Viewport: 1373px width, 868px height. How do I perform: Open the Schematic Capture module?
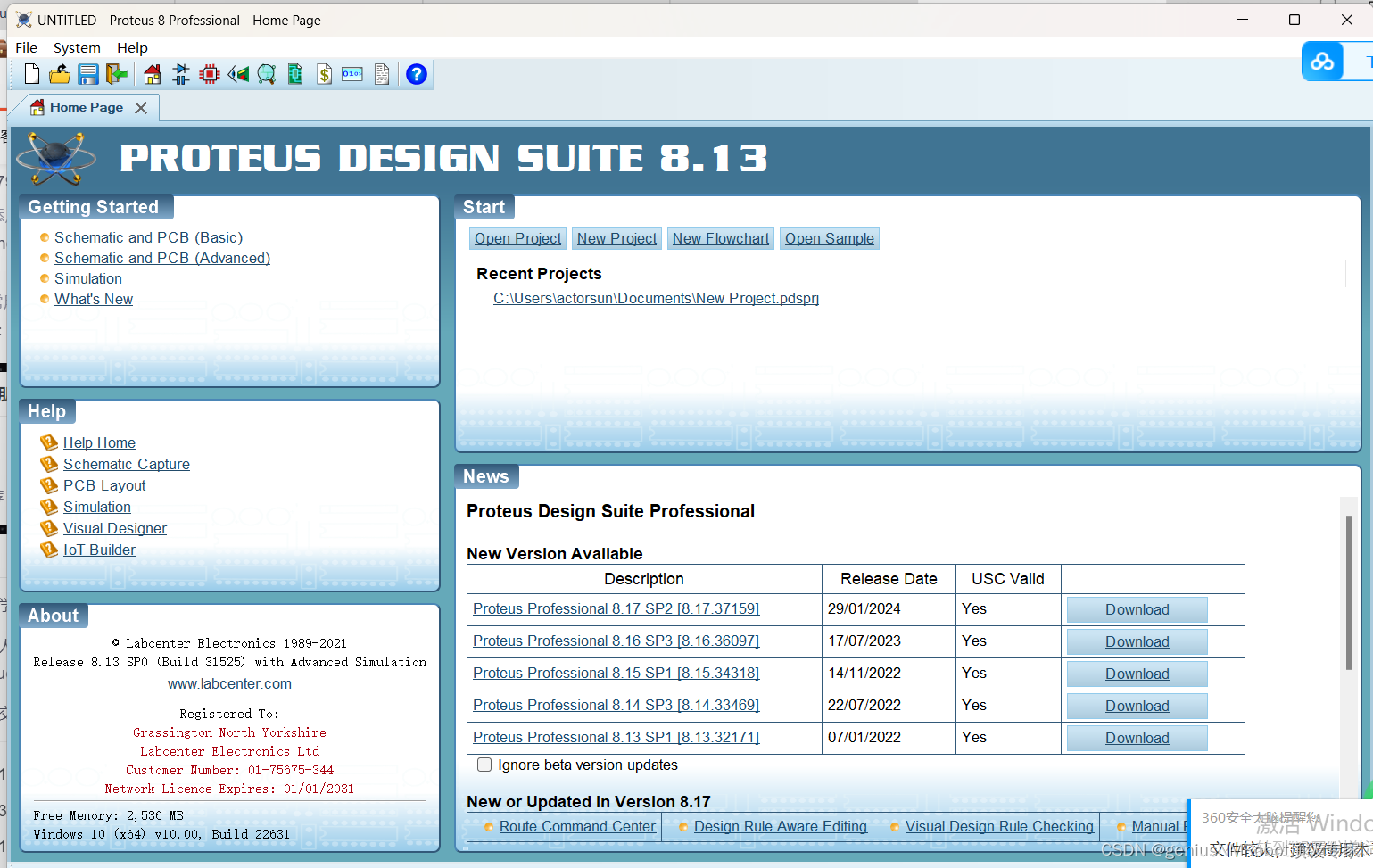point(181,74)
